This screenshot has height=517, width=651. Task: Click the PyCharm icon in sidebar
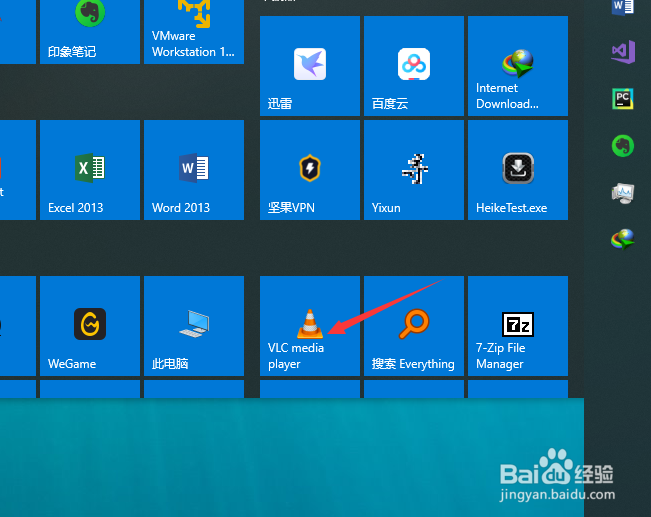pyautogui.click(x=623, y=99)
